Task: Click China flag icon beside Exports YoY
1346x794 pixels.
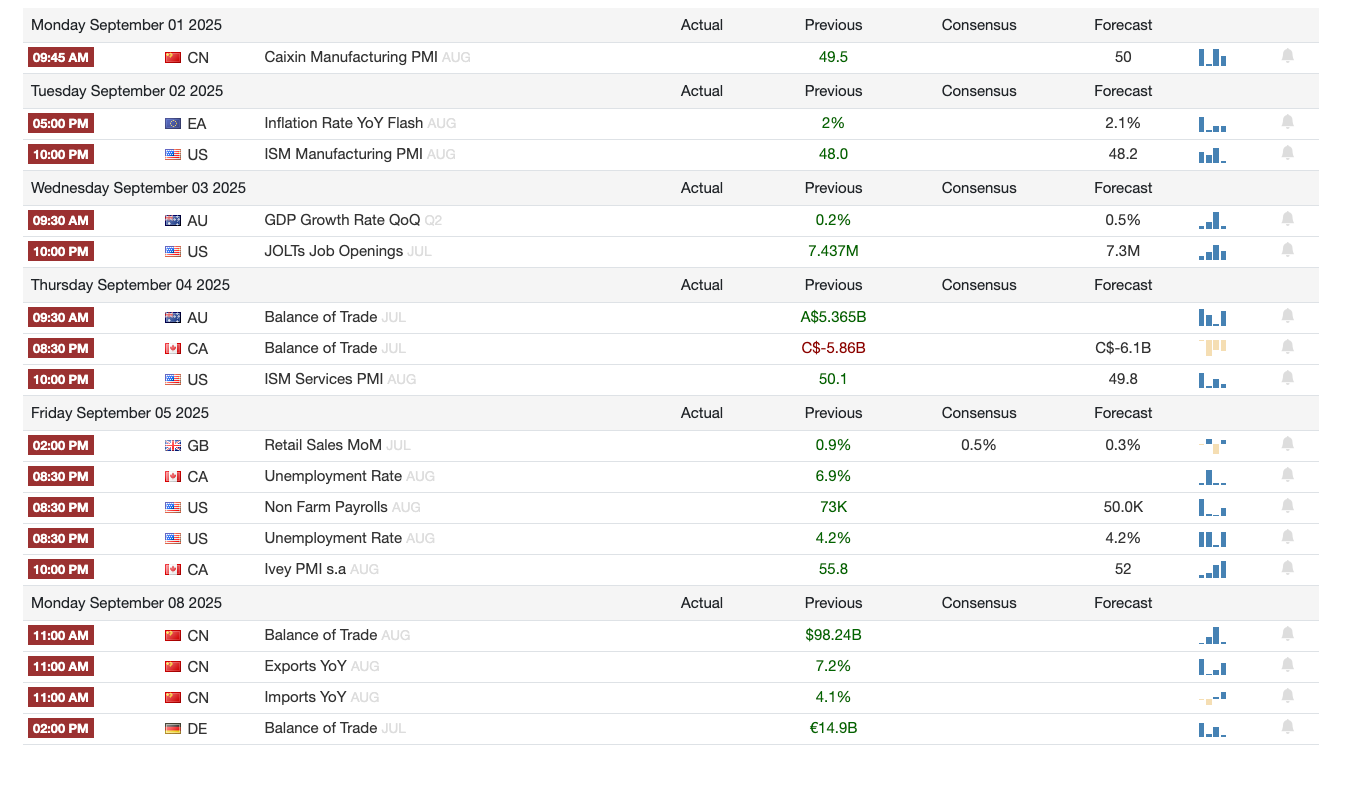Action: click(x=173, y=666)
